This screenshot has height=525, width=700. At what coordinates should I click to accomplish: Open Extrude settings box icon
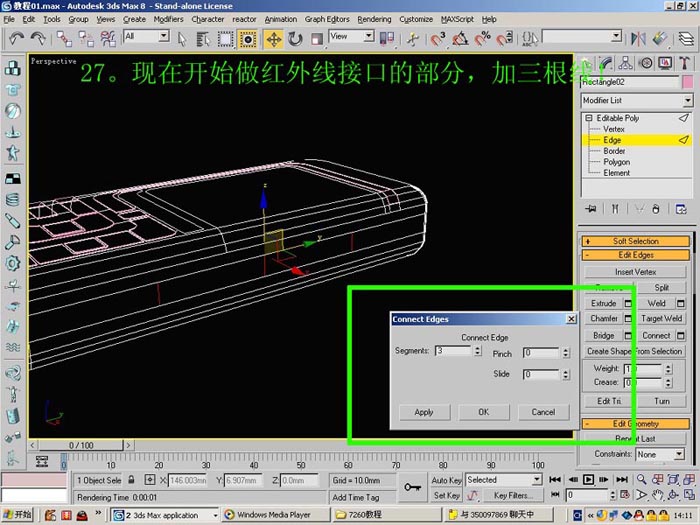628,304
